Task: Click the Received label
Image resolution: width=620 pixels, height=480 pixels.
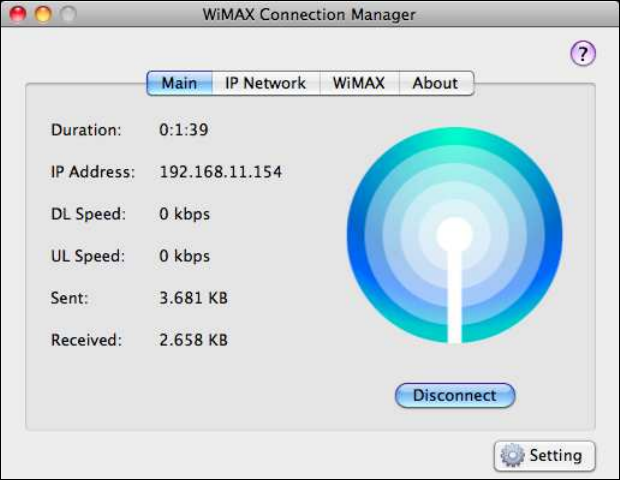Action: pyautogui.click(x=87, y=340)
